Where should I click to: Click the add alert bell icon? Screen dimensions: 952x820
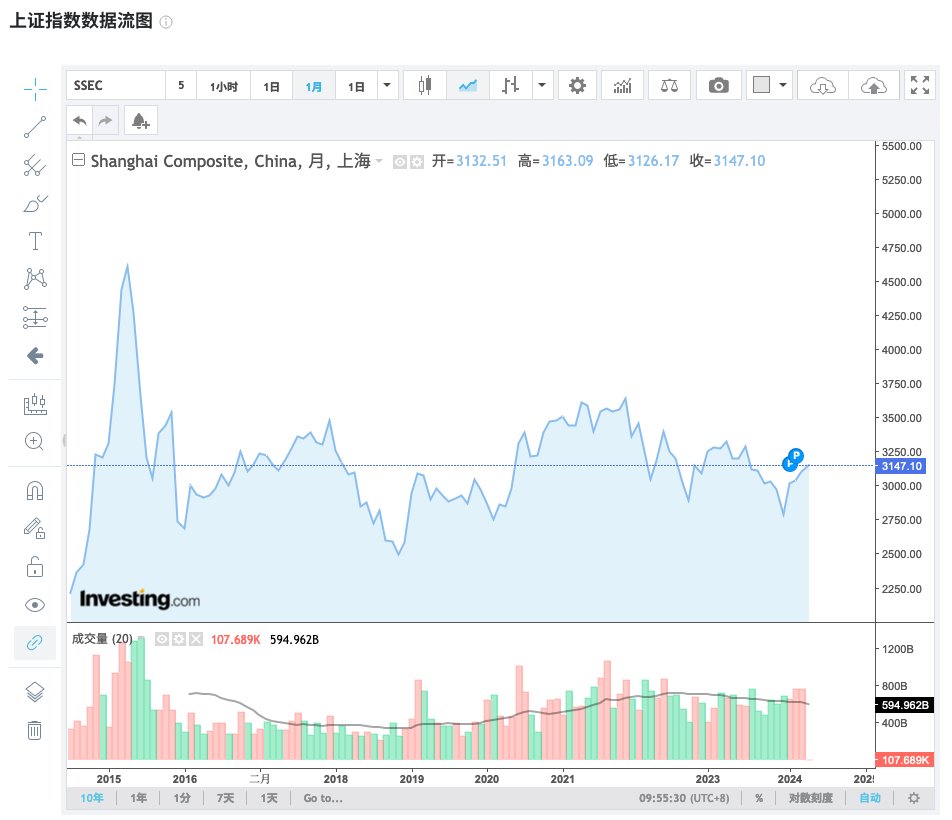click(x=140, y=121)
